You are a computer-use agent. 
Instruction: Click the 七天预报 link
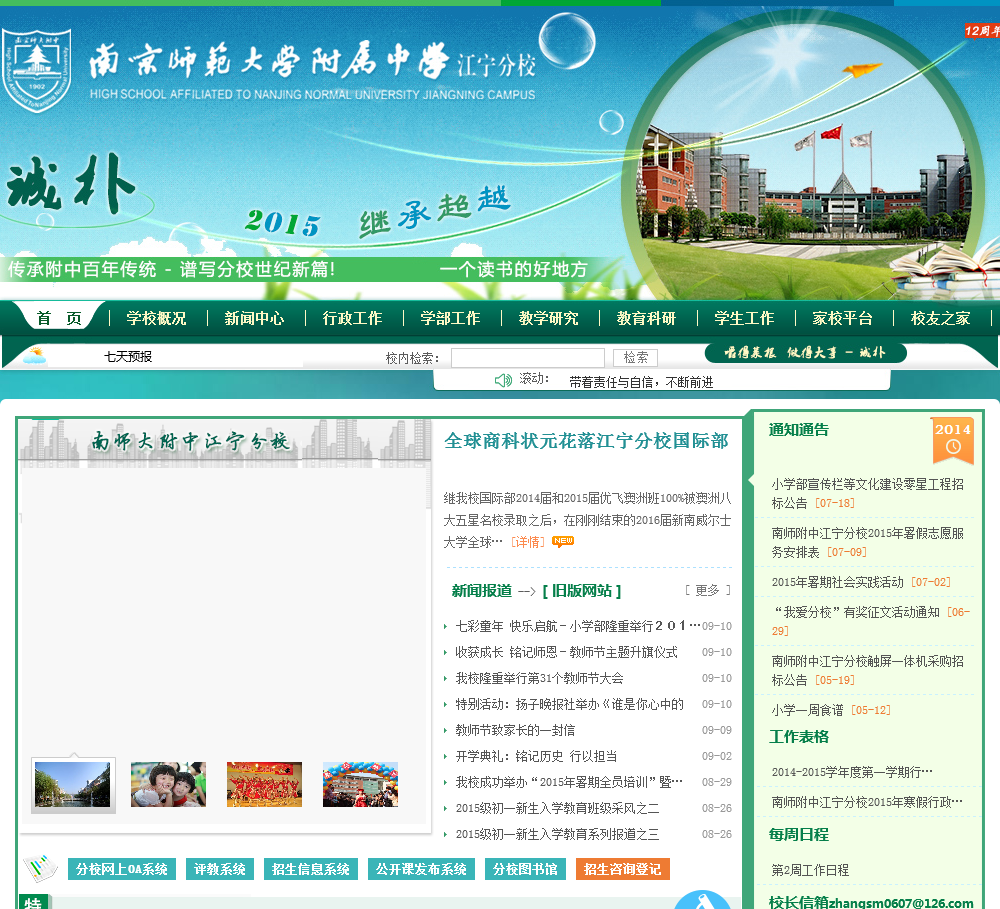(128, 357)
